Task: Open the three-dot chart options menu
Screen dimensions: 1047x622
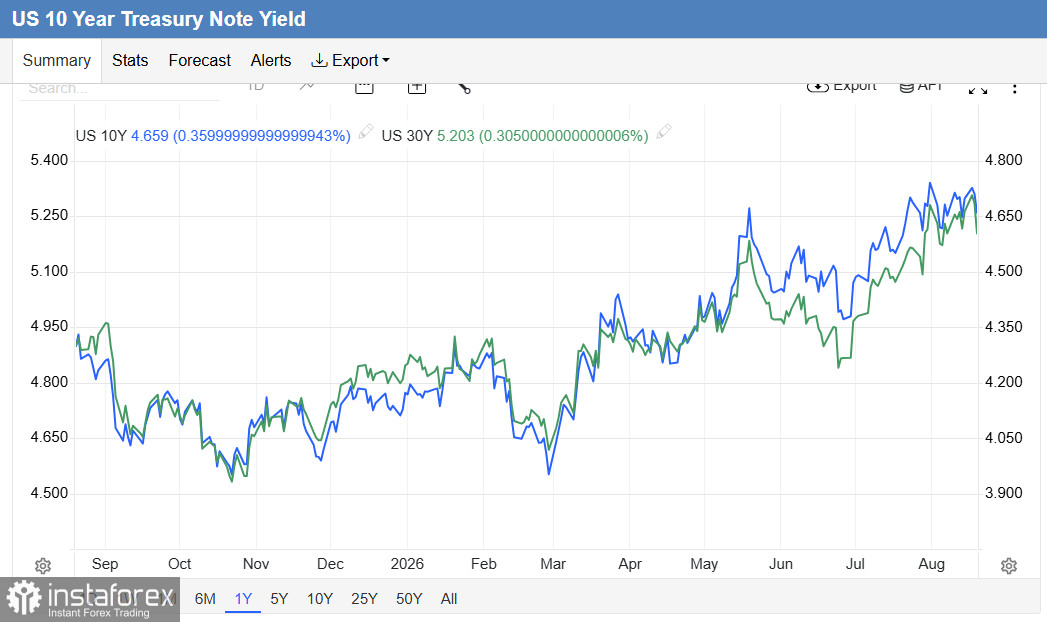Action: pyautogui.click(x=1014, y=89)
